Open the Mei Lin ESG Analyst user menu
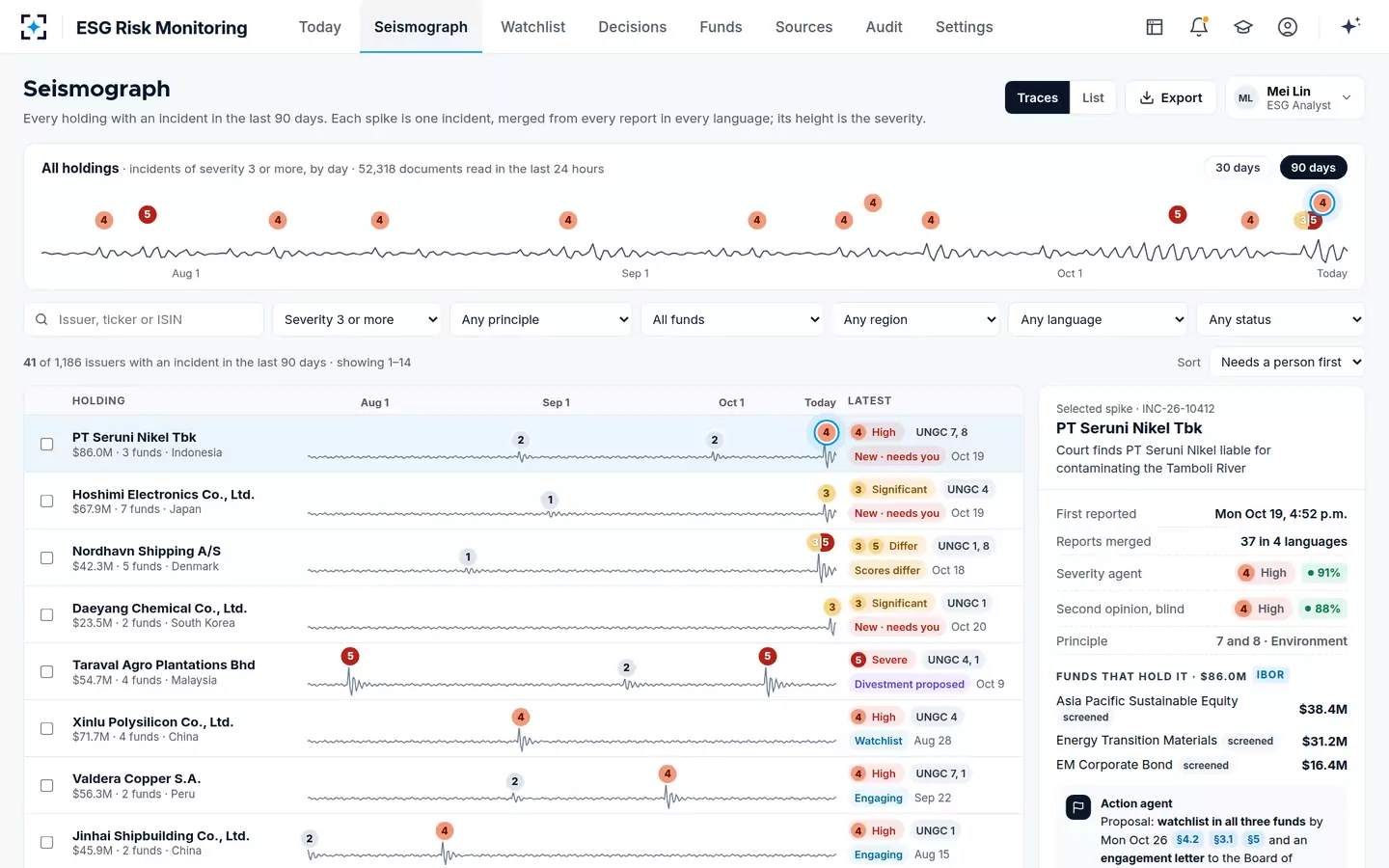1389x868 pixels. pyautogui.click(x=1294, y=97)
